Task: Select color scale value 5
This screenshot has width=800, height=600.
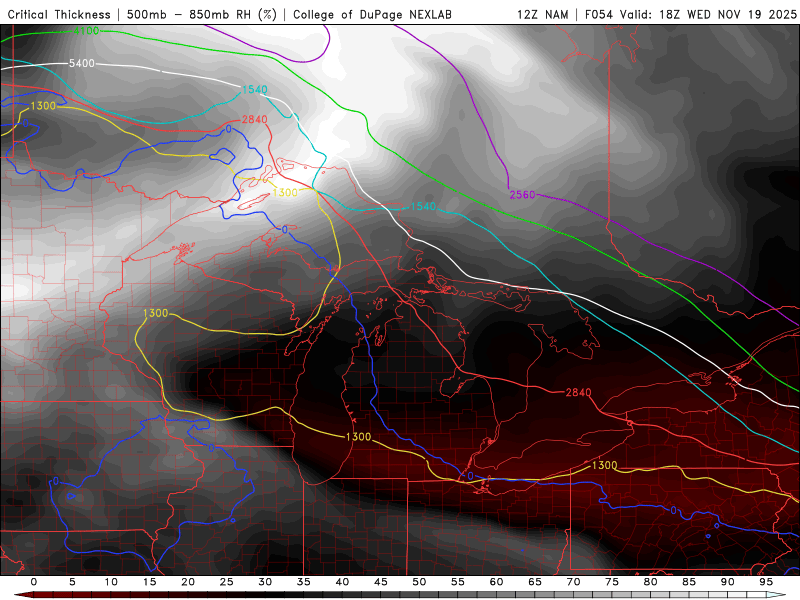Action: coord(72,582)
